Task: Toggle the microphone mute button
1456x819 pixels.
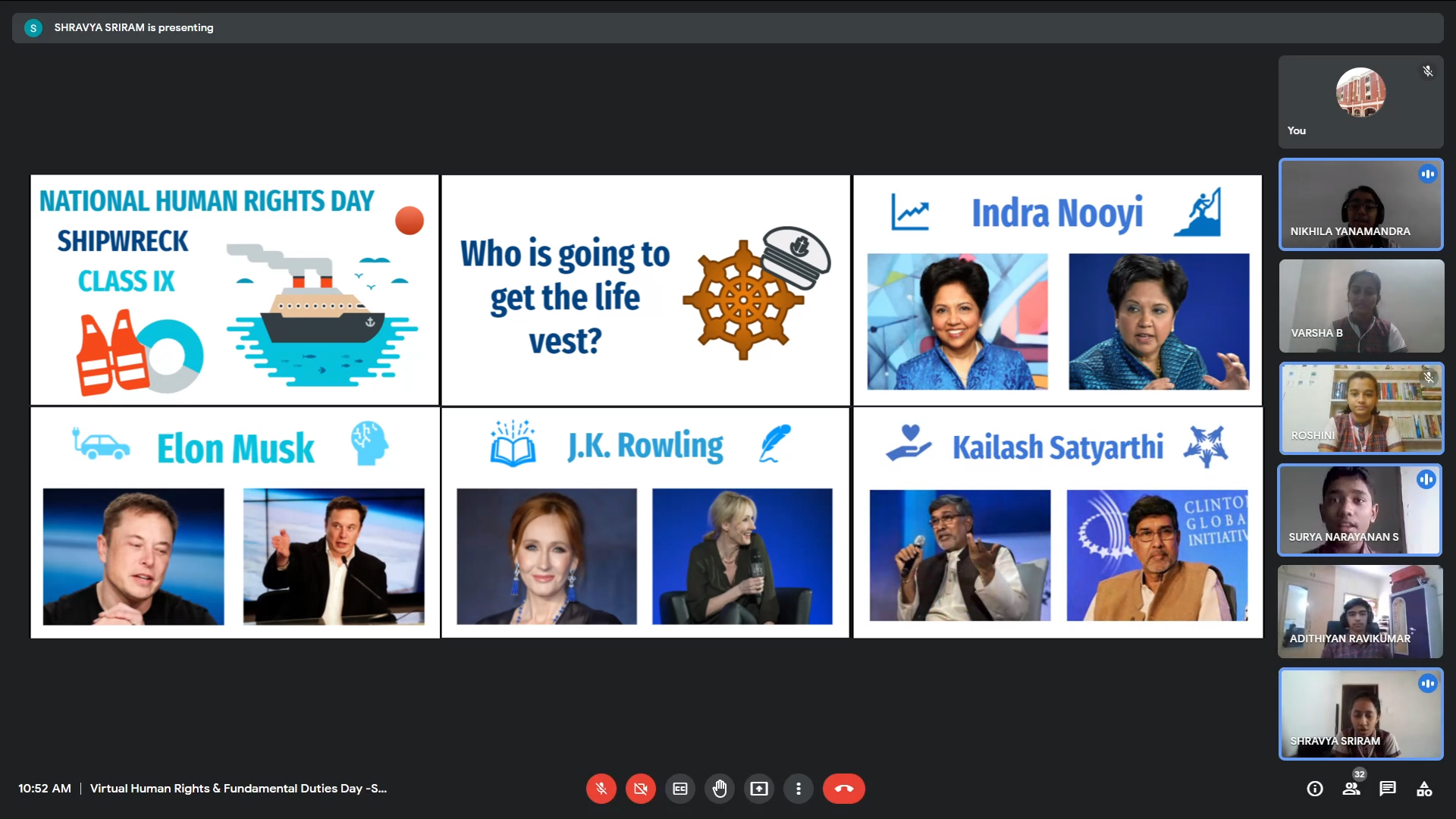Action: tap(601, 789)
